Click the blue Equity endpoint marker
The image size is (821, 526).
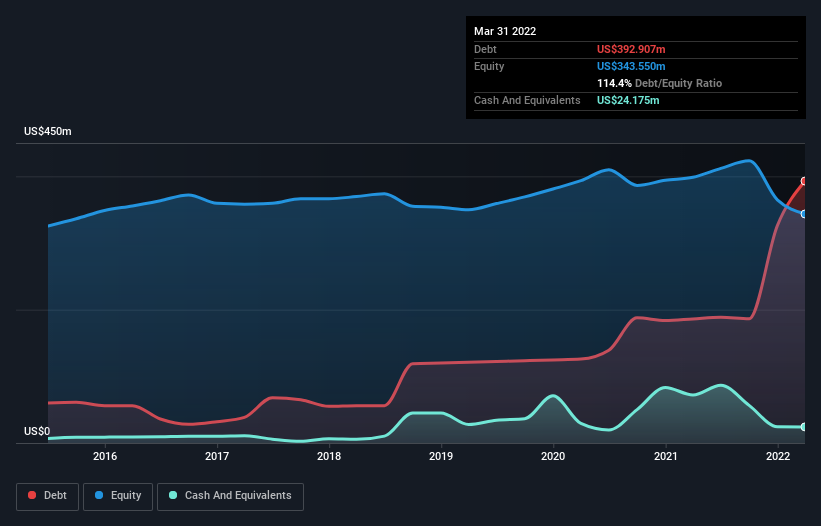pos(804,214)
